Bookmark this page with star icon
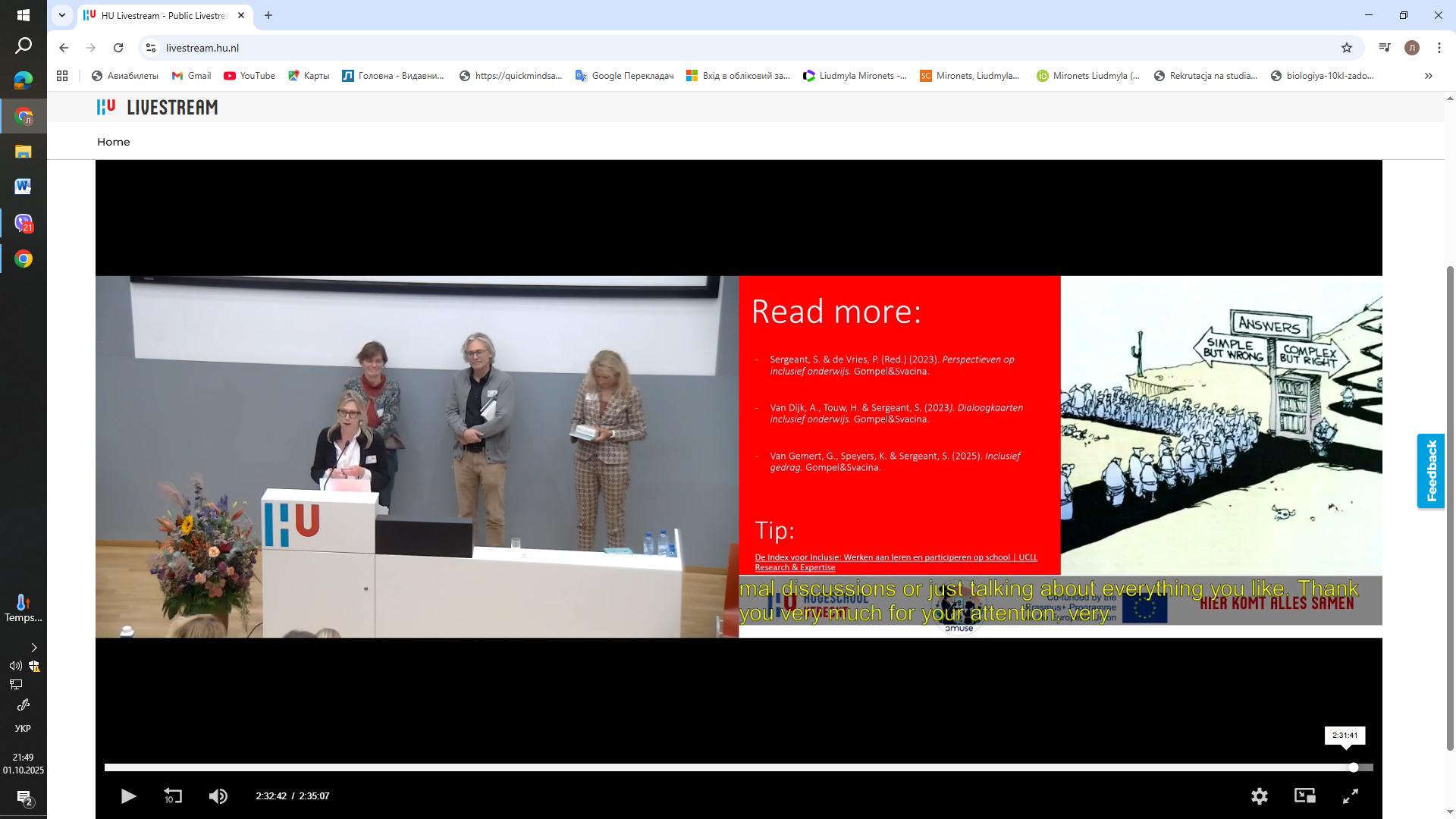Screen dimensions: 1456x819 (x=1347, y=48)
